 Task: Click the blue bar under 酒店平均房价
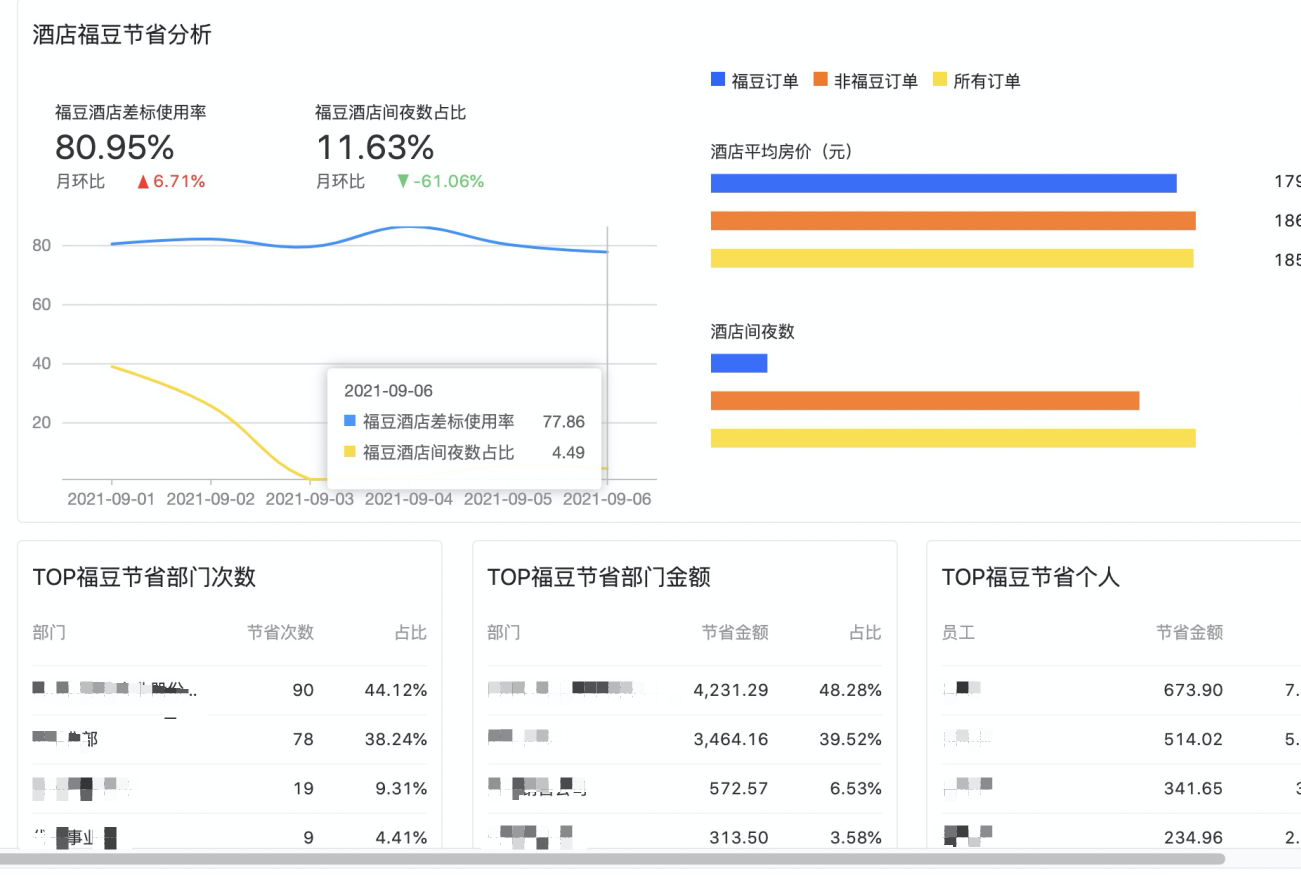click(x=943, y=183)
